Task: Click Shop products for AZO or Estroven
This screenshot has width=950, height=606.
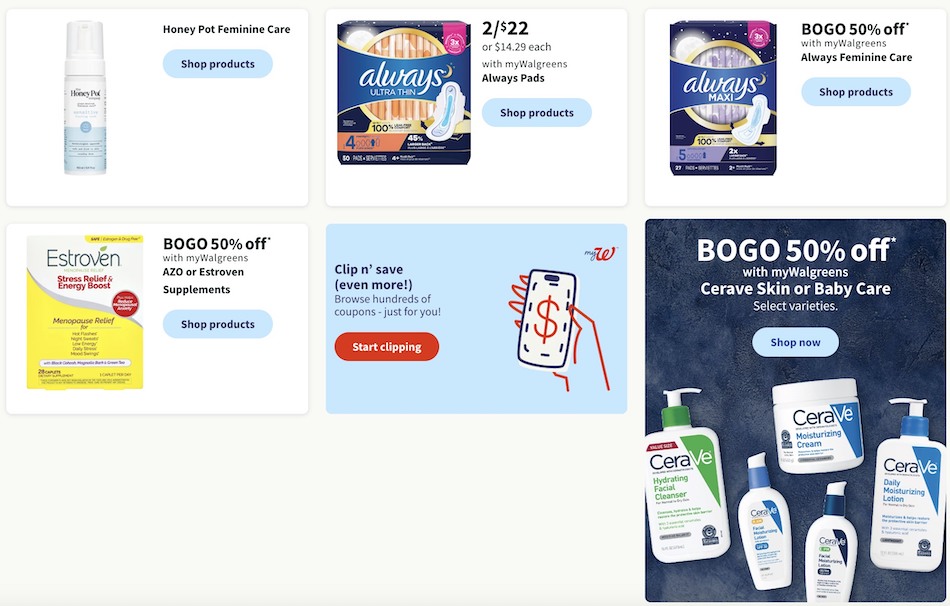Action: click(x=218, y=324)
